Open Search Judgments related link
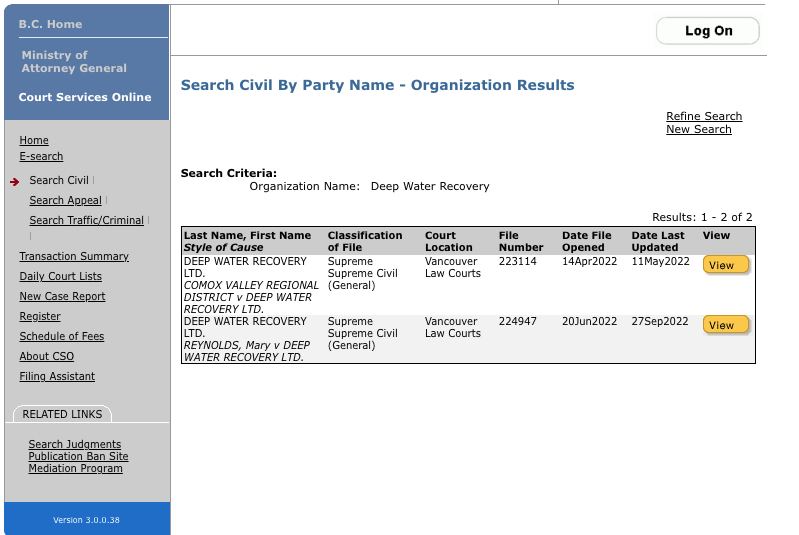This screenshot has height=535, width=799. coord(75,444)
